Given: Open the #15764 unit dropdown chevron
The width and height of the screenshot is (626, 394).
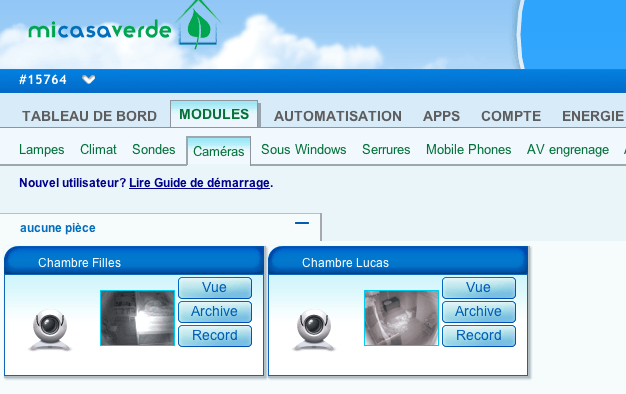Looking at the screenshot, I should point(89,79).
